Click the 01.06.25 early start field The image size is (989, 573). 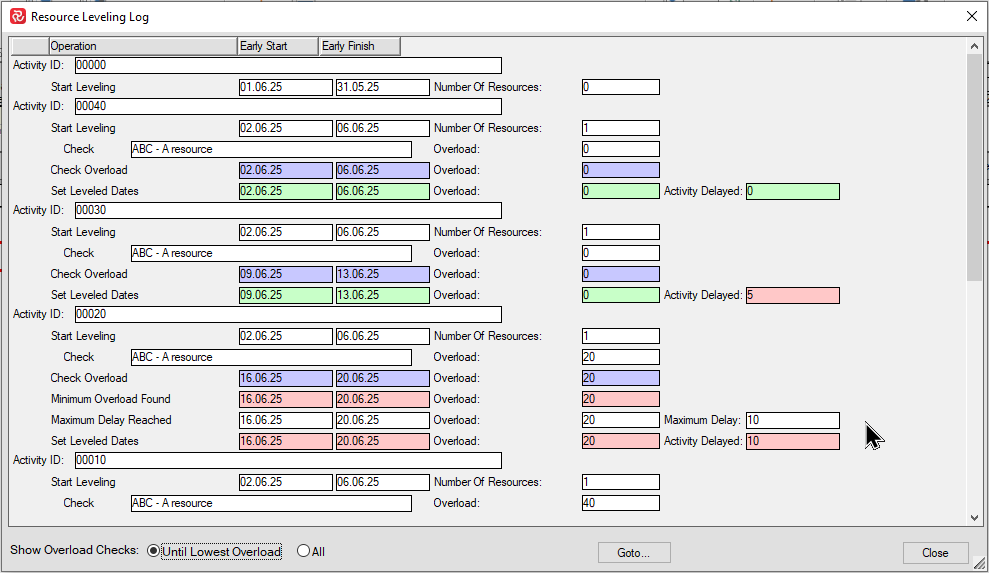coord(286,87)
